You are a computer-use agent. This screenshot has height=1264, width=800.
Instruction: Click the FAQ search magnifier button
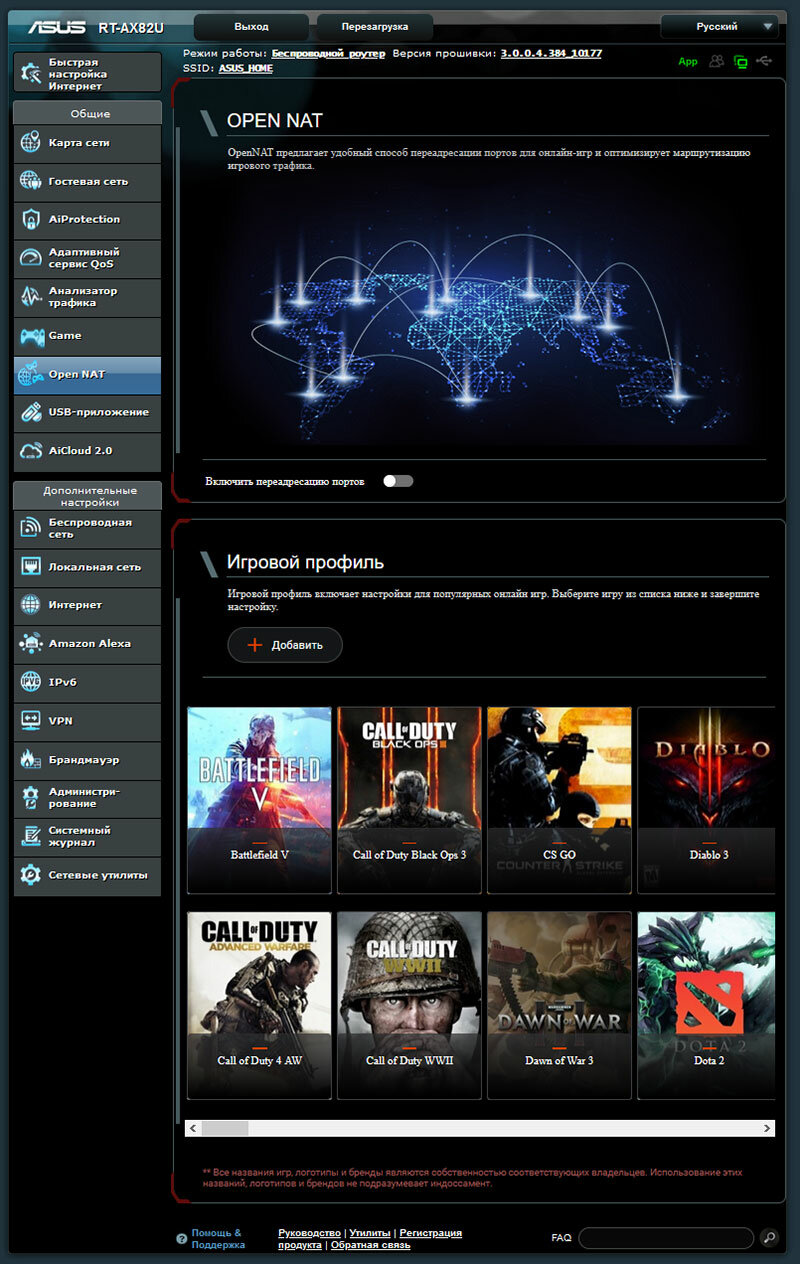tap(769, 1238)
